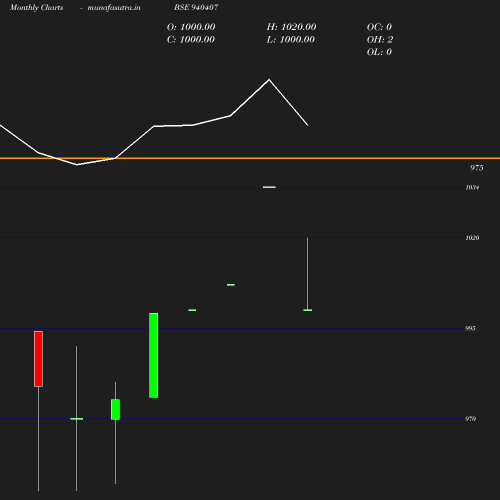Screen dimensions: 500x500
Task: Click the Low value 'L: 1000.00'
Action: pos(291,40)
